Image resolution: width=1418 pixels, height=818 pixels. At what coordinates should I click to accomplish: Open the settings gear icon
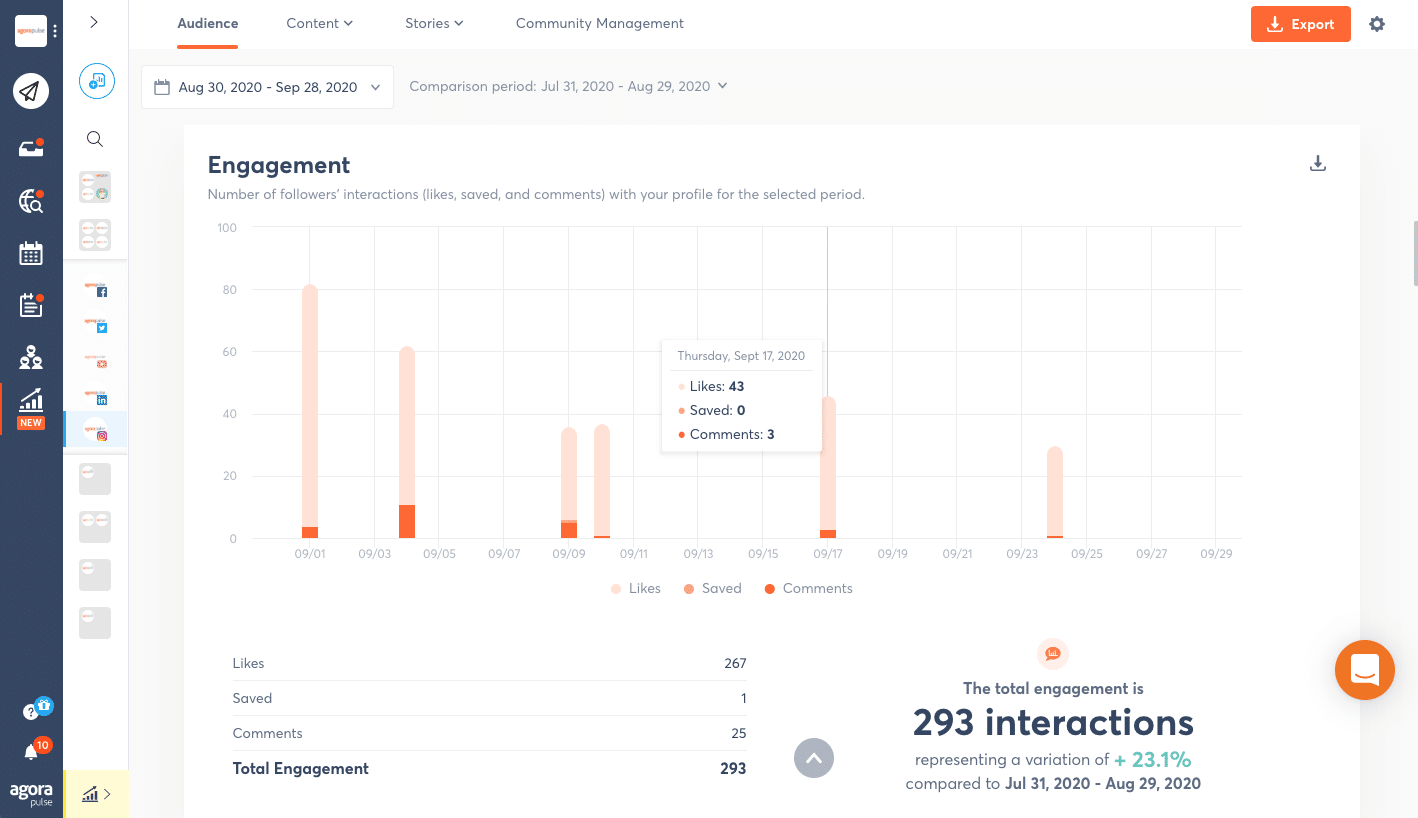click(x=1377, y=24)
